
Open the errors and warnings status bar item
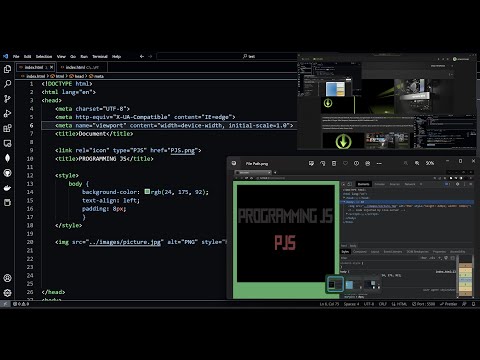[21, 304]
